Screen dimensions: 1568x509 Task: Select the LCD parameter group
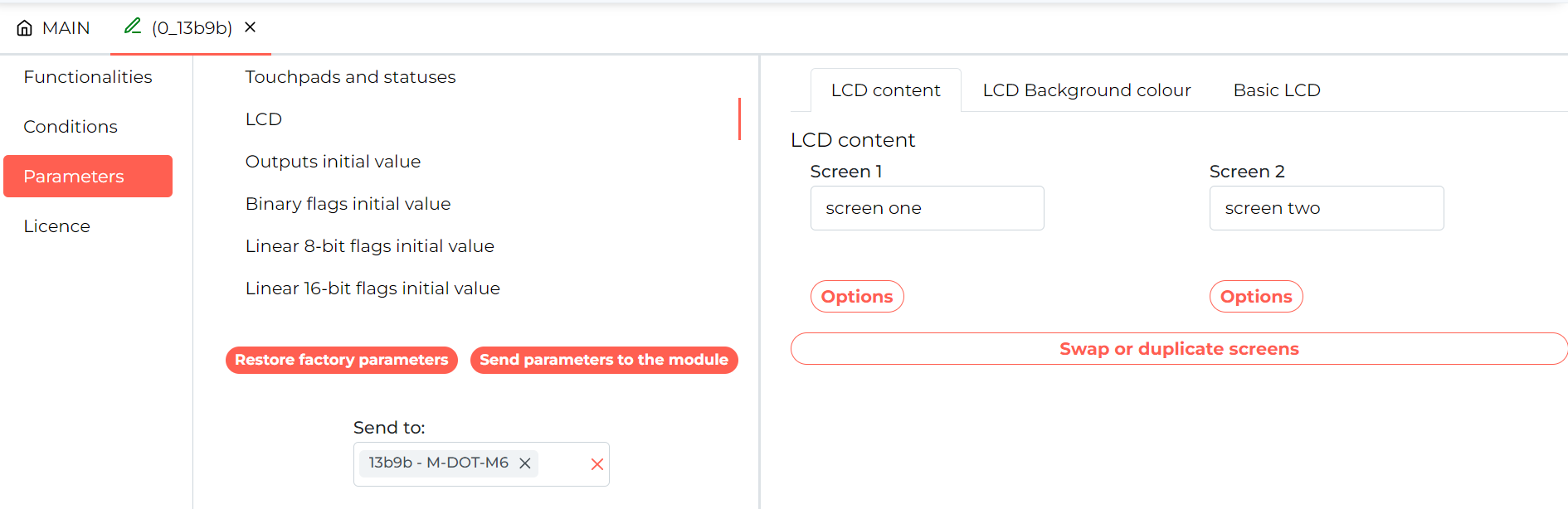264,119
